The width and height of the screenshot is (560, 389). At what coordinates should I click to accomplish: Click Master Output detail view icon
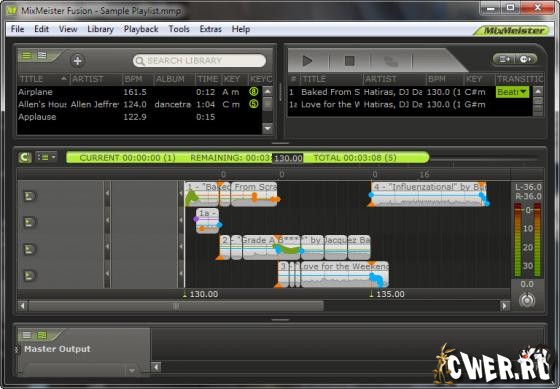coord(42,335)
